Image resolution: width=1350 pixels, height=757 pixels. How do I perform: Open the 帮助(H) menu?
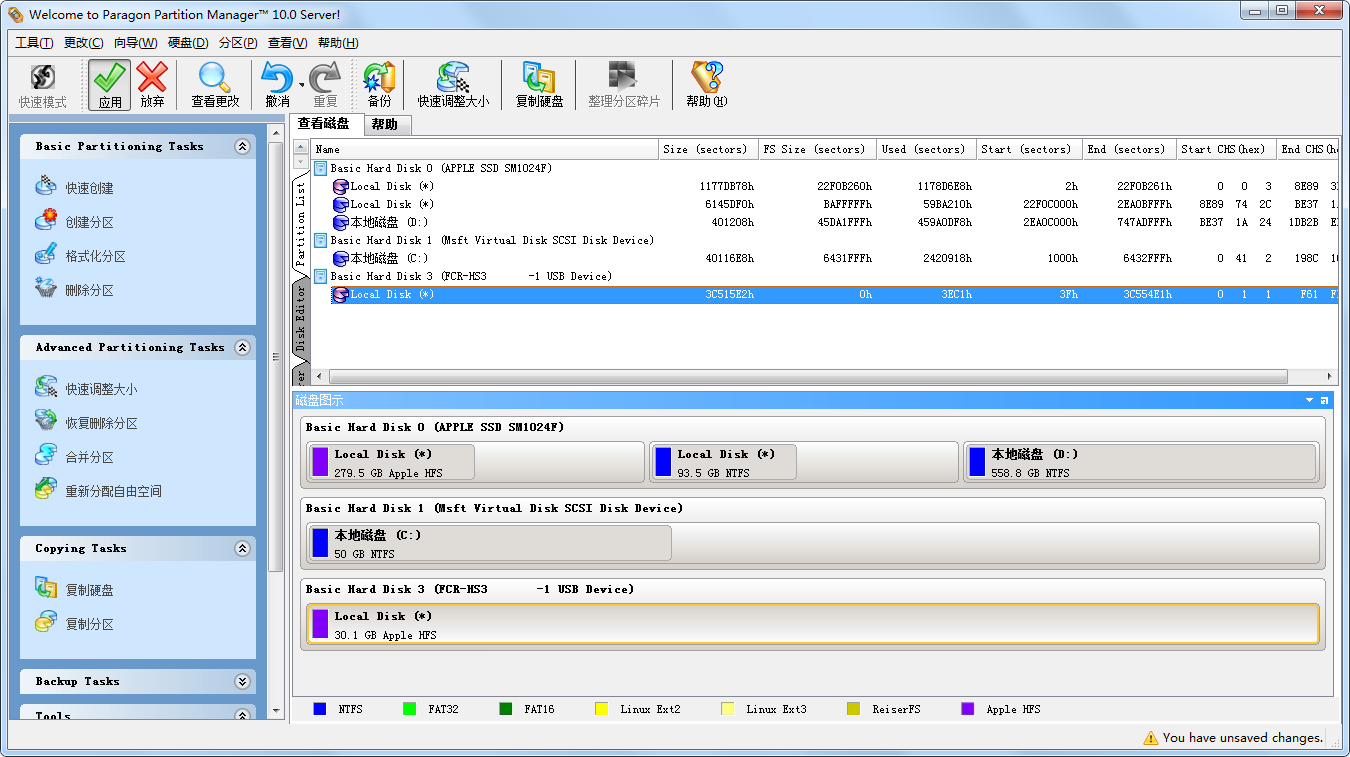[338, 43]
